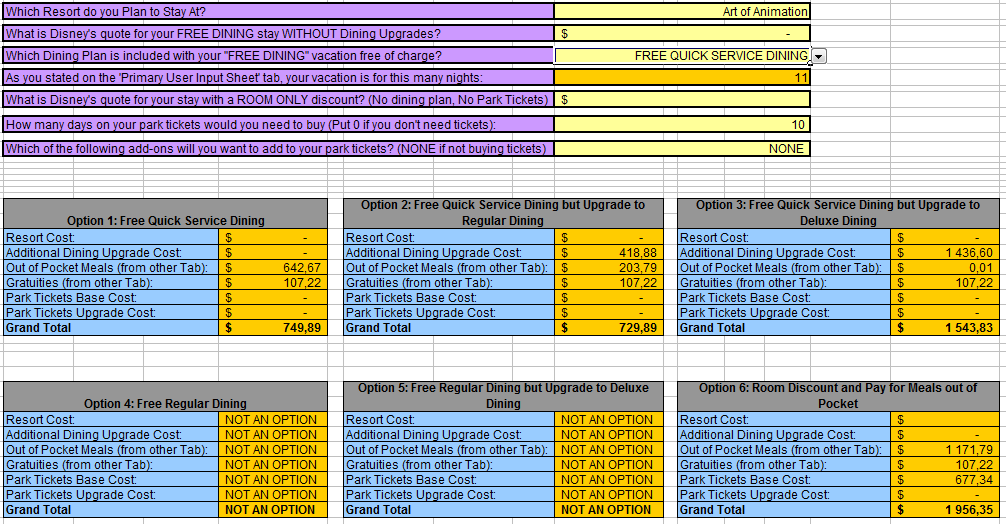The height and width of the screenshot is (524, 1006).
Task: Click Option 5 'Out of Pocket Meals' label
Action: pos(448,450)
